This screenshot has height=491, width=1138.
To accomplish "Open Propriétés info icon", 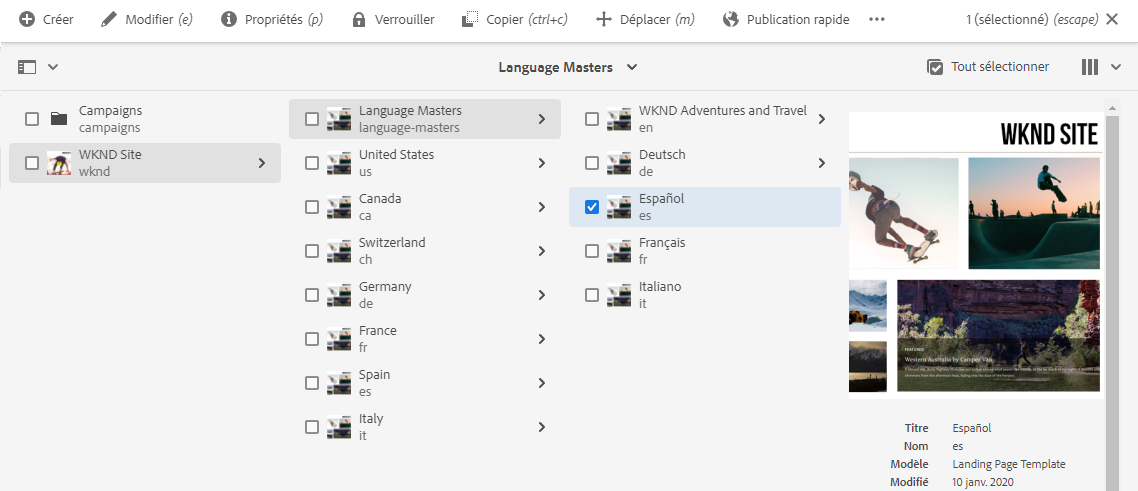I will pyautogui.click(x=229, y=20).
